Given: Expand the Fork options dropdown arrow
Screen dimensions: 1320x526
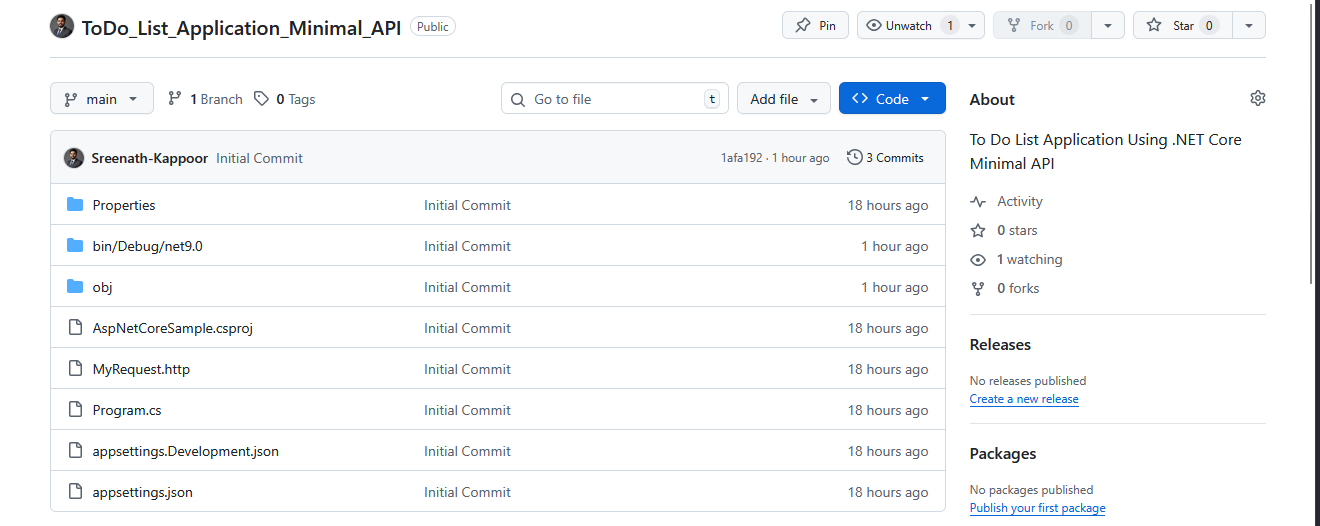Looking at the screenshot, I should (x=1108, y=25).
